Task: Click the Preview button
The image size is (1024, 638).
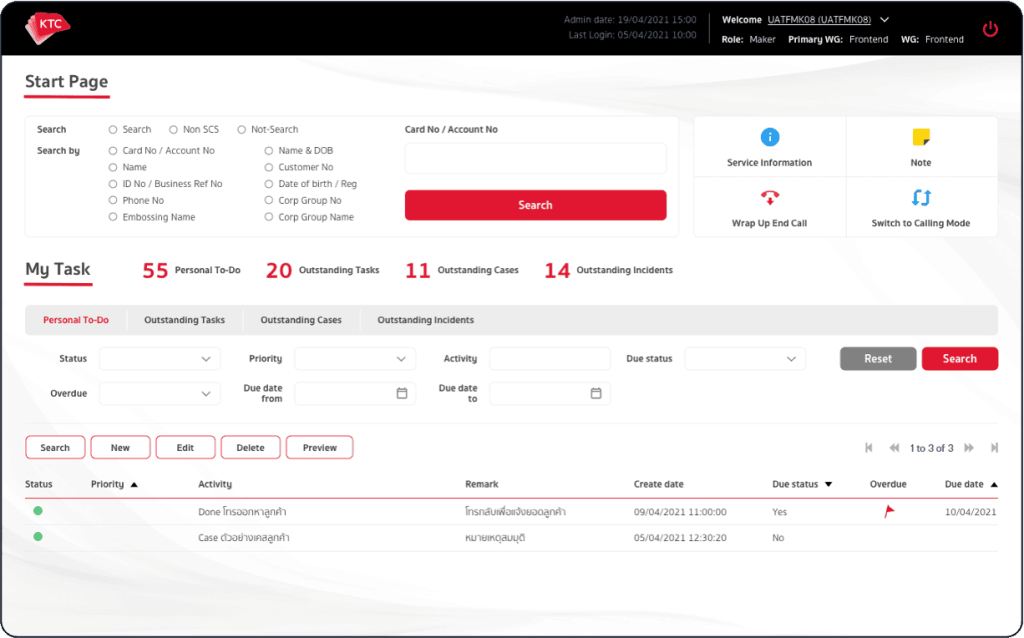Action: (319, 447)
